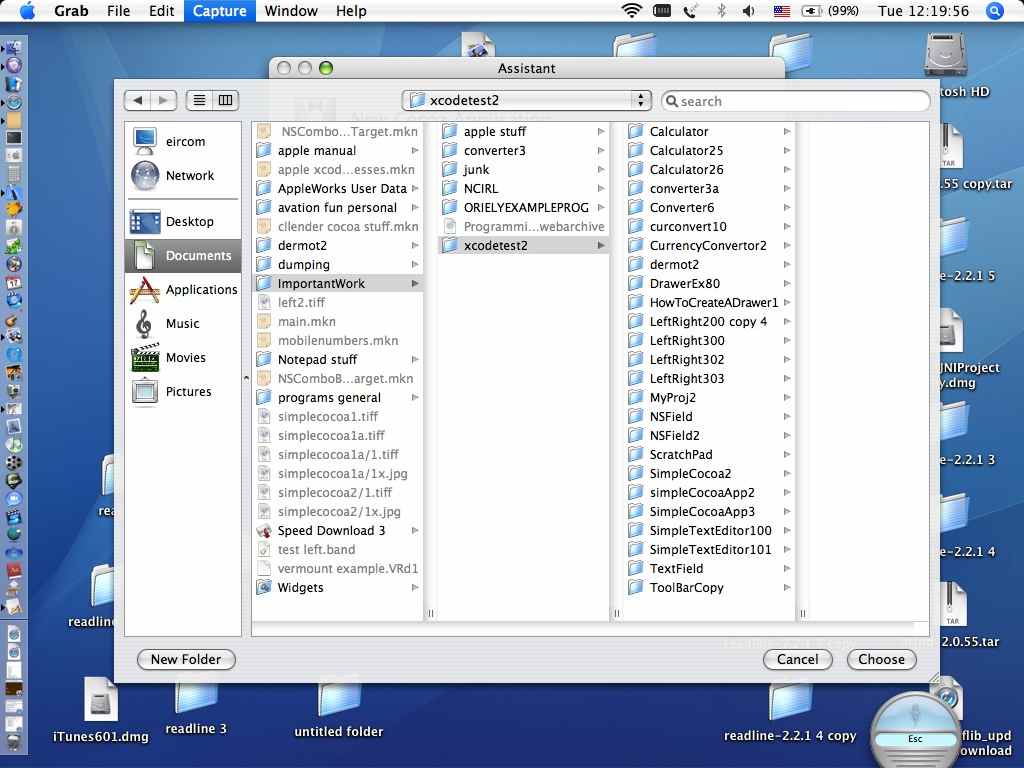Click the first column's resize handle

(430, 613)
